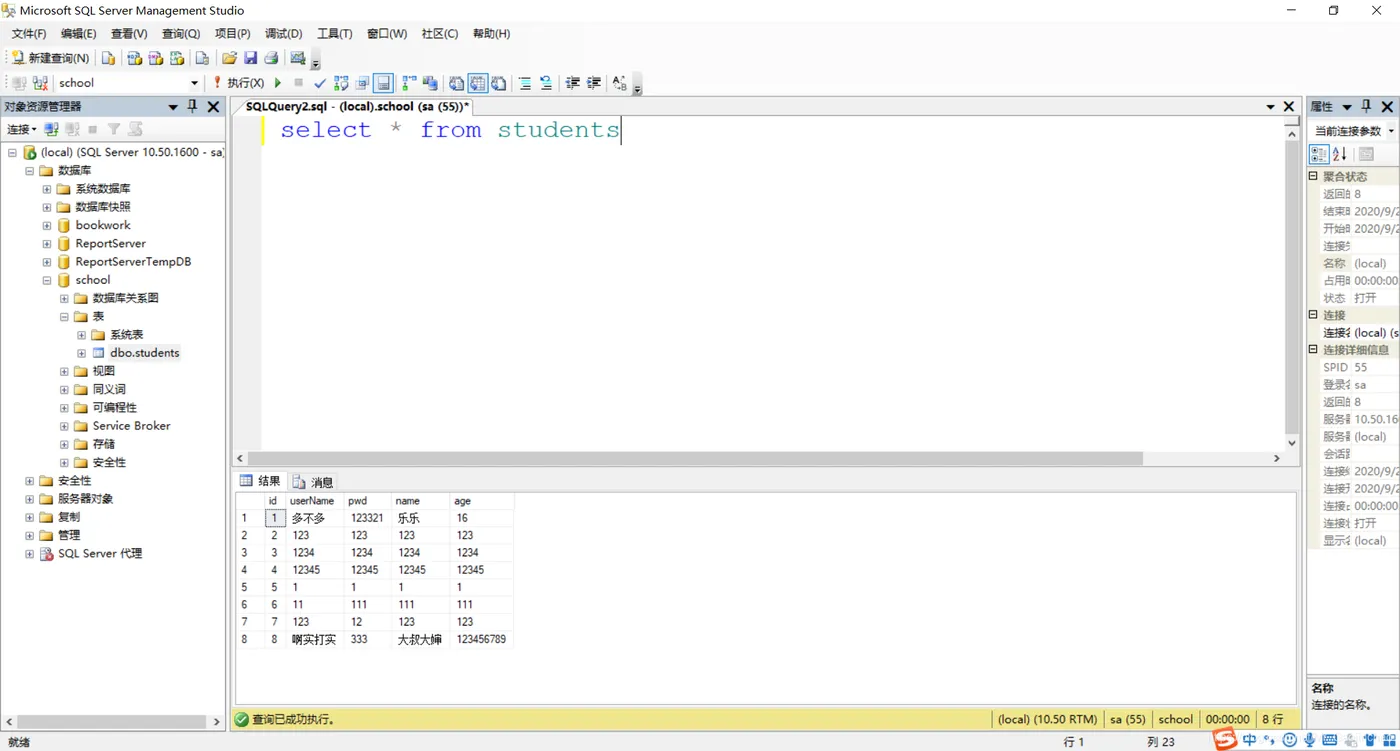Click the query editor vertical scrollbar down arrow
1400x751 pixels.
click(1292, 442)
